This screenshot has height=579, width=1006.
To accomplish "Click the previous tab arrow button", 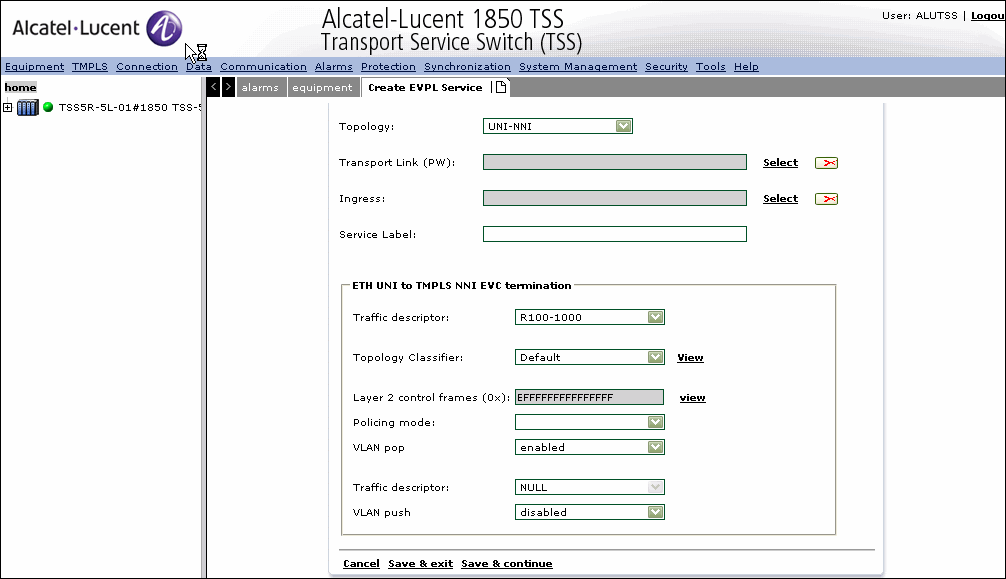I will (214, 87).
